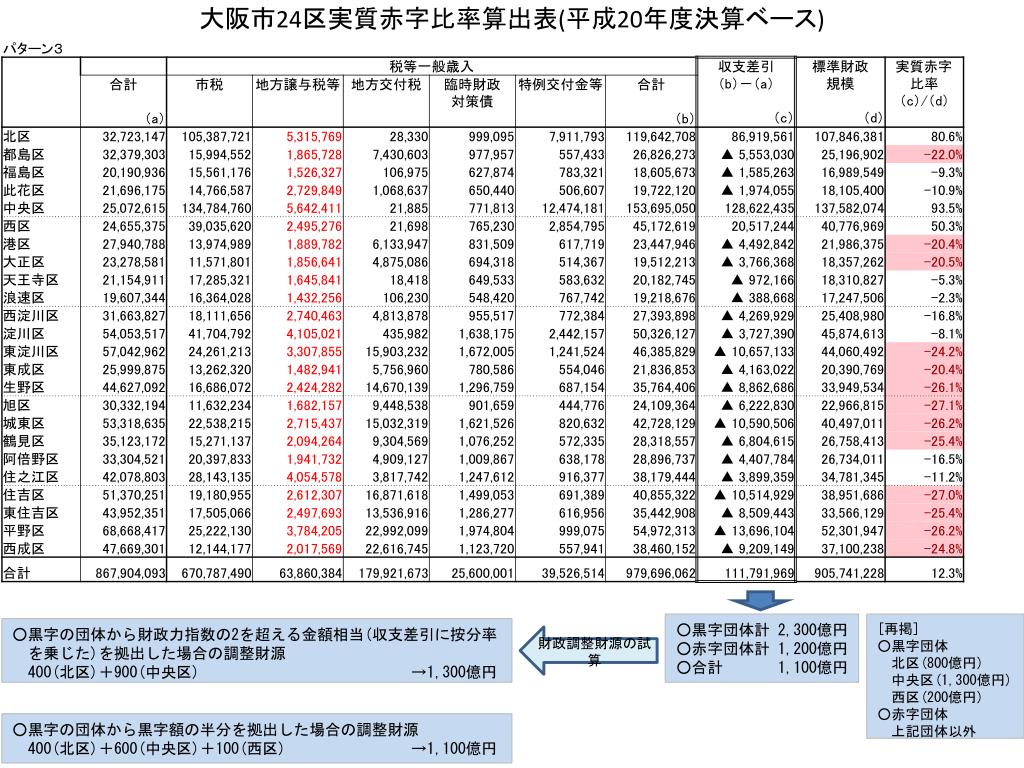Select the 東淀川区 row label
Viewport: 1024px width, 768px height.
pyautogui.click(x=31, y=351)
